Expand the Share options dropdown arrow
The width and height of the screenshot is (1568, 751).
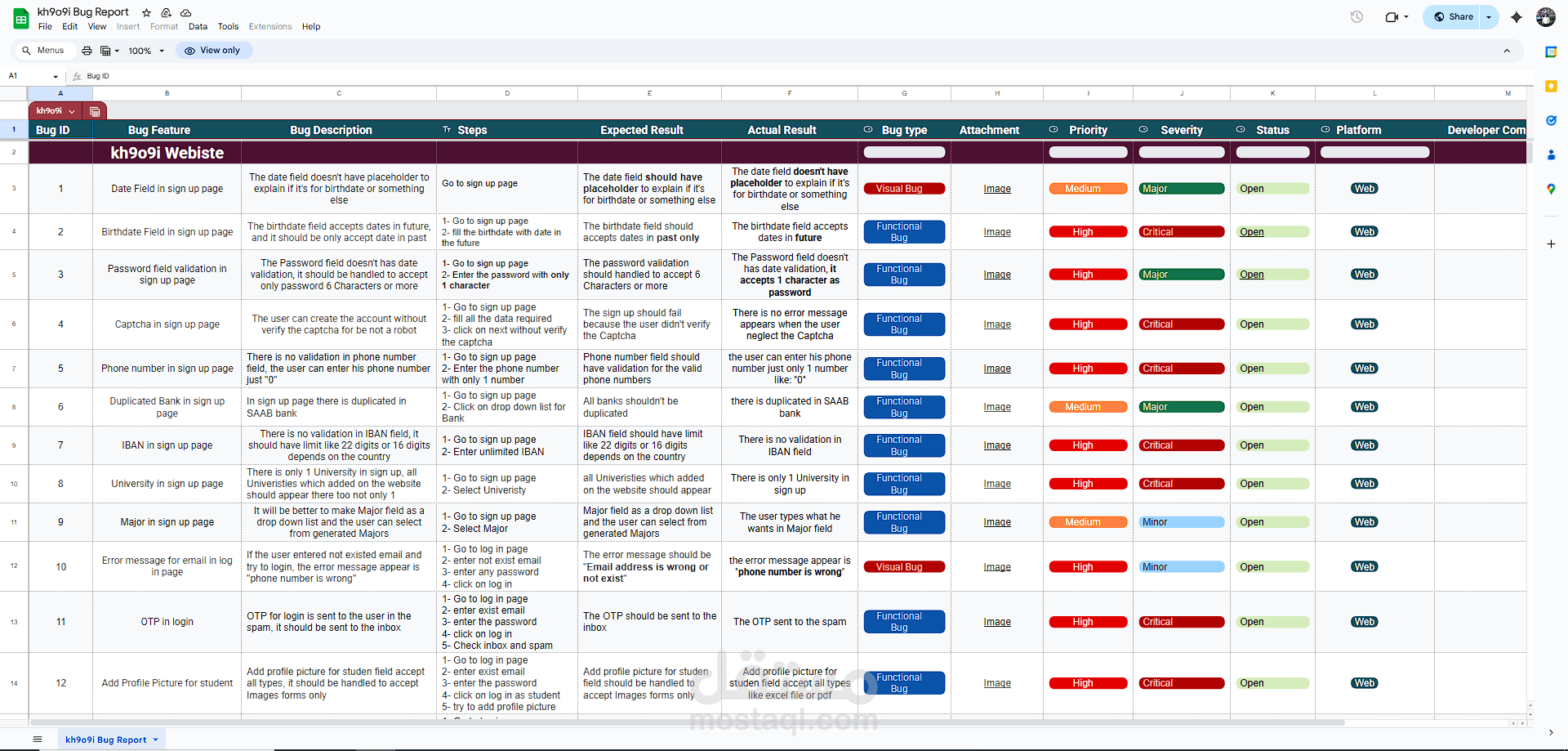click(x=1489, y=16)
